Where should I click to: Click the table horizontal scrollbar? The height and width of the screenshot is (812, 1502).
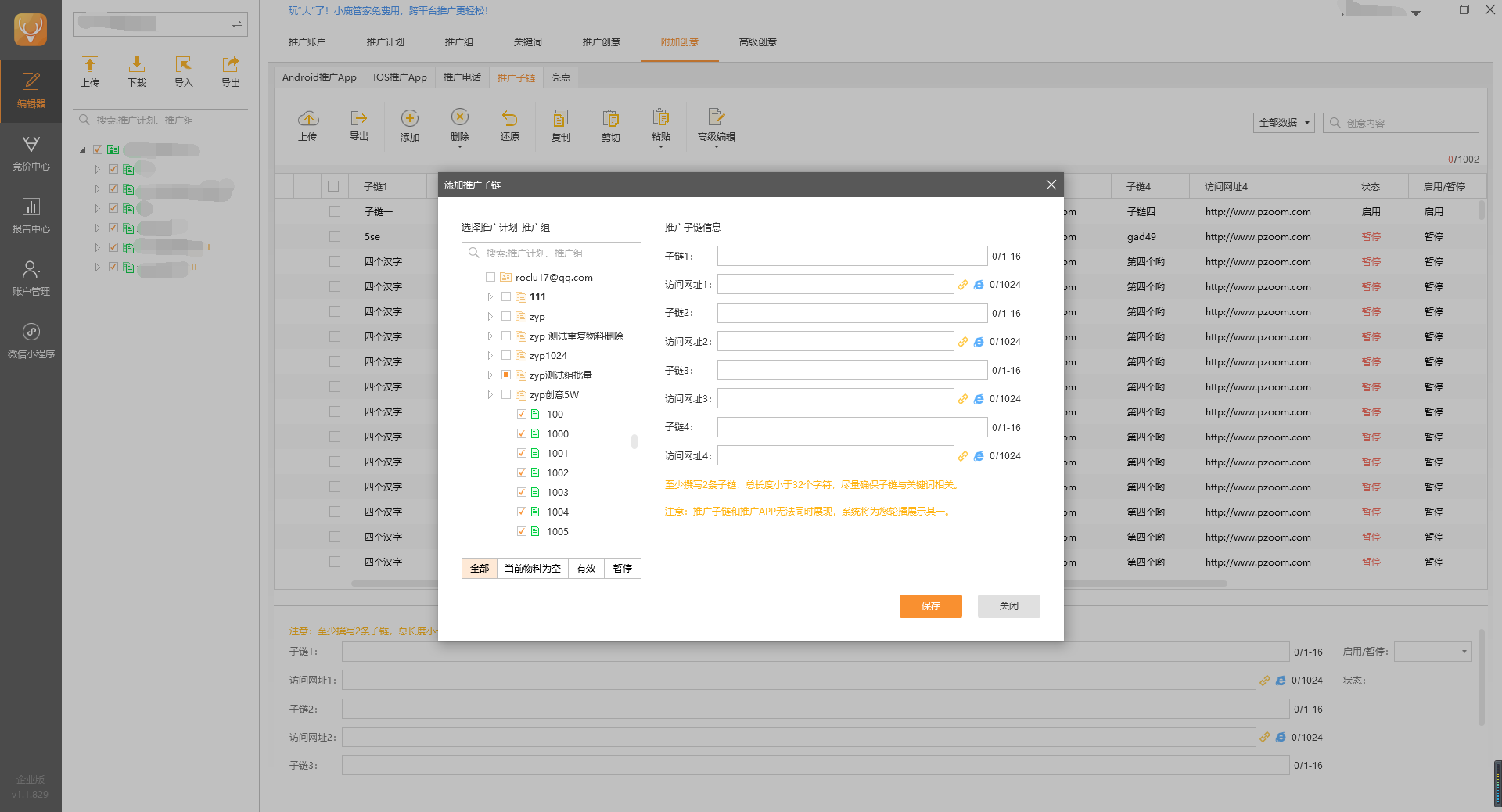click(x=789, y=584)
